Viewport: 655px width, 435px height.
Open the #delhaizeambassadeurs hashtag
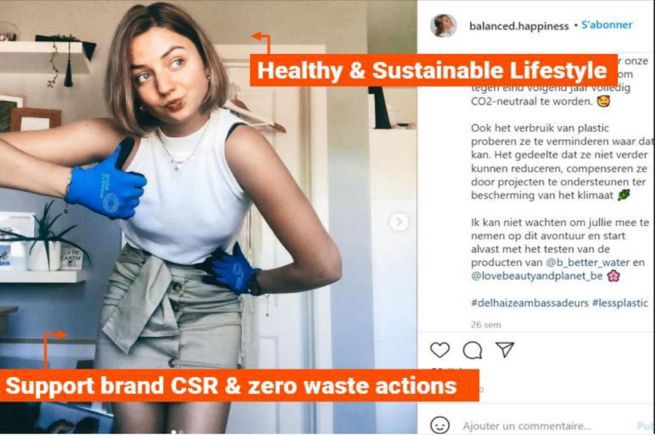(519, 301)
